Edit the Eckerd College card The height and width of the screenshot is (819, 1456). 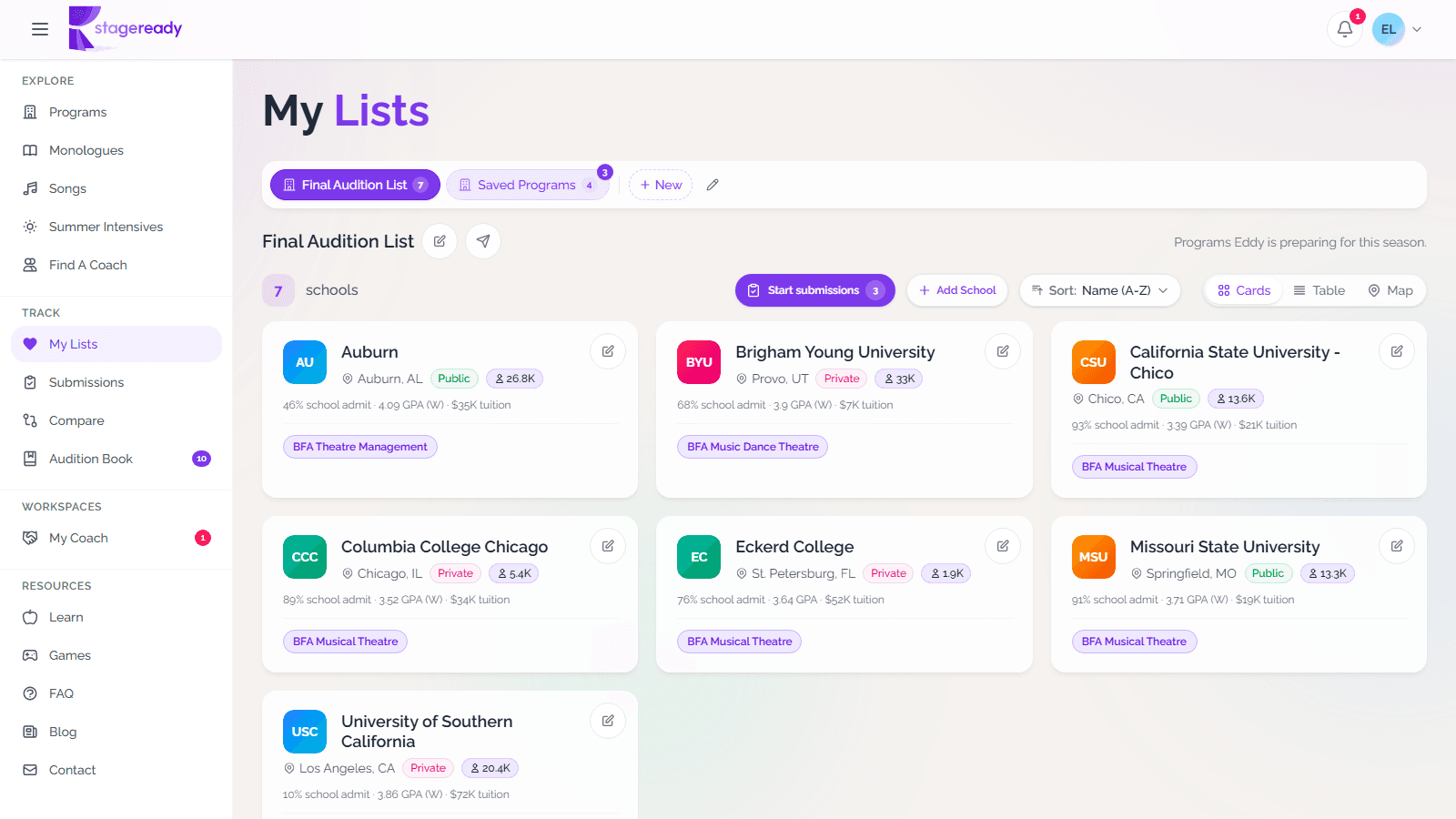[x=1003, y=546]
